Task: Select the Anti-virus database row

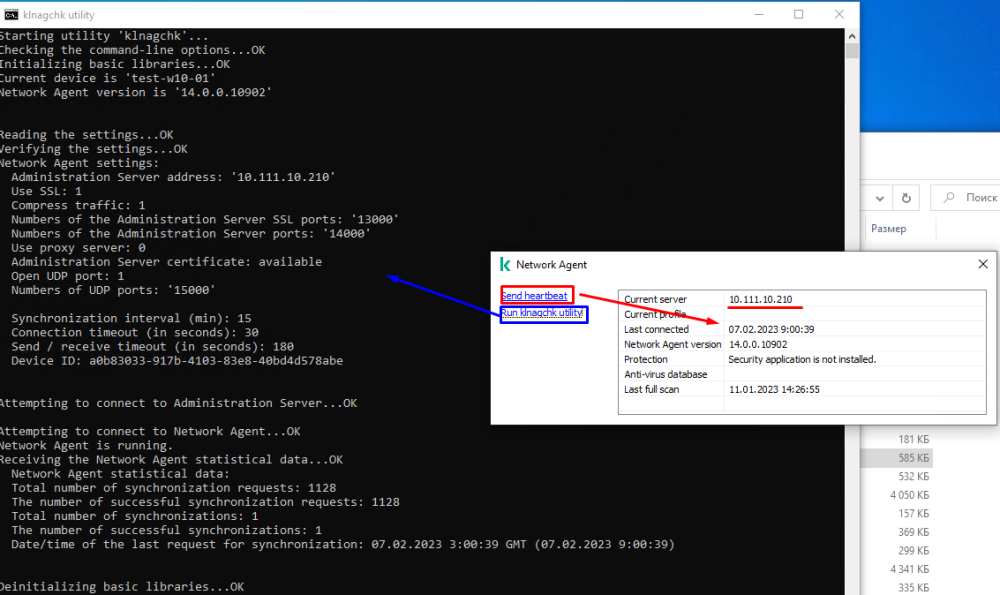Action: pyautogui.click(x=802, y=374)
